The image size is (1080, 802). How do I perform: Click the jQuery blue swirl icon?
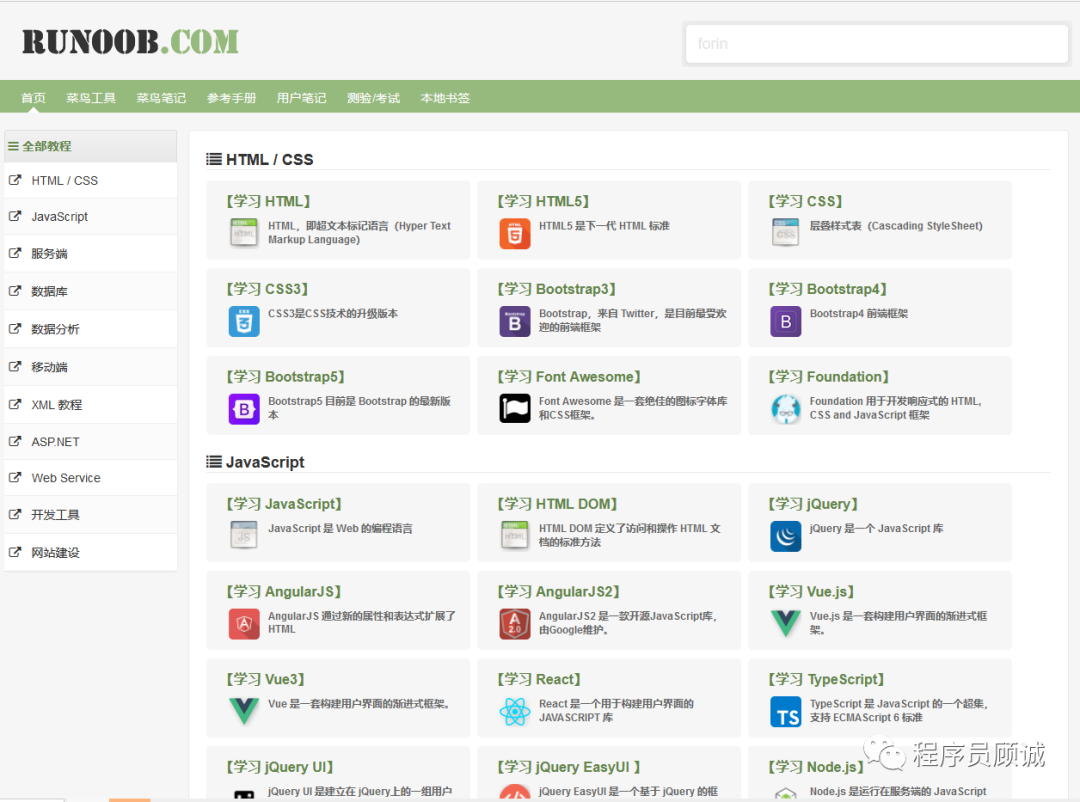click(785, 535)
